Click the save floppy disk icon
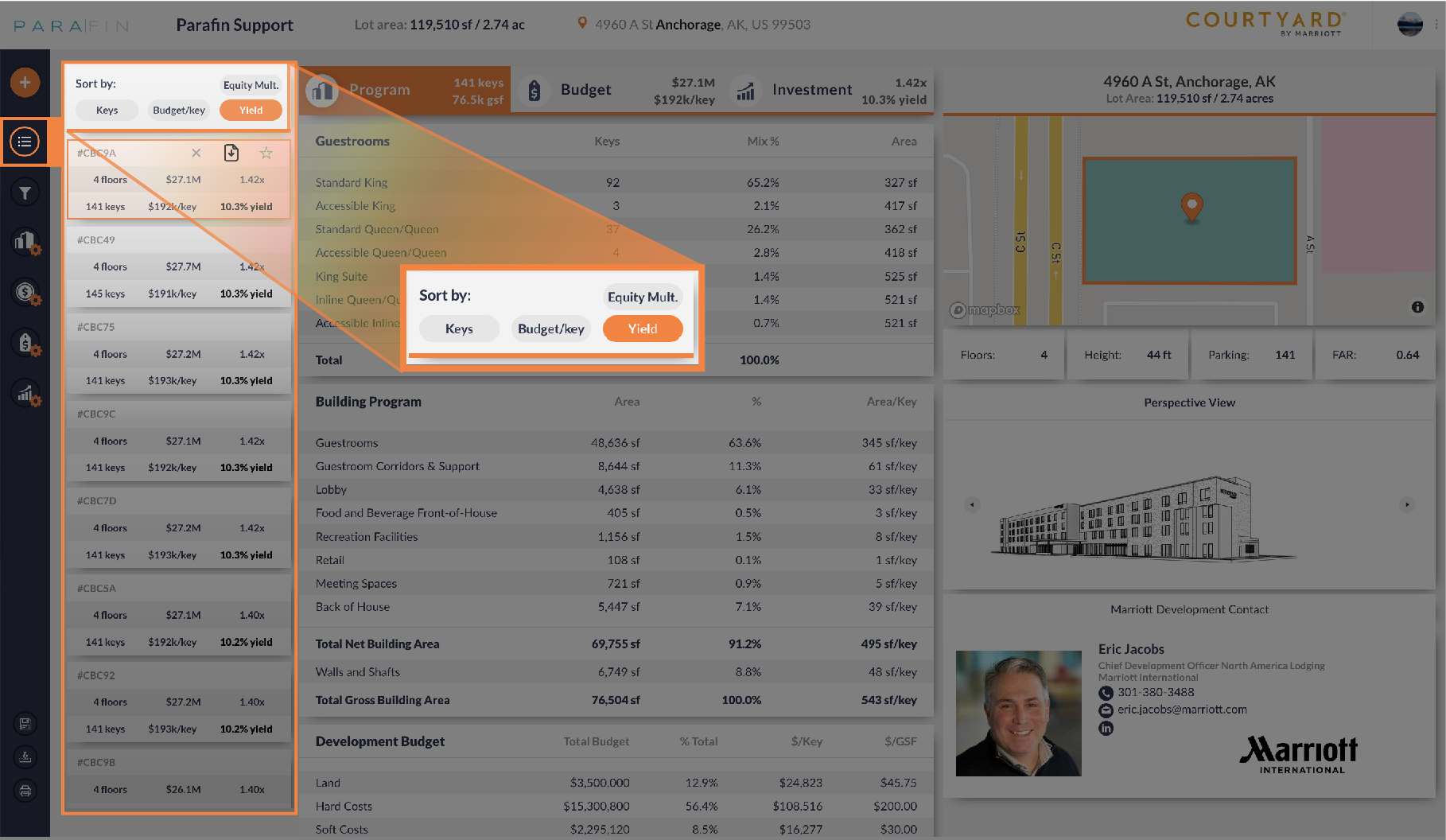The height and width of the screenshot is (840, 1446). [x=25, y=724]
